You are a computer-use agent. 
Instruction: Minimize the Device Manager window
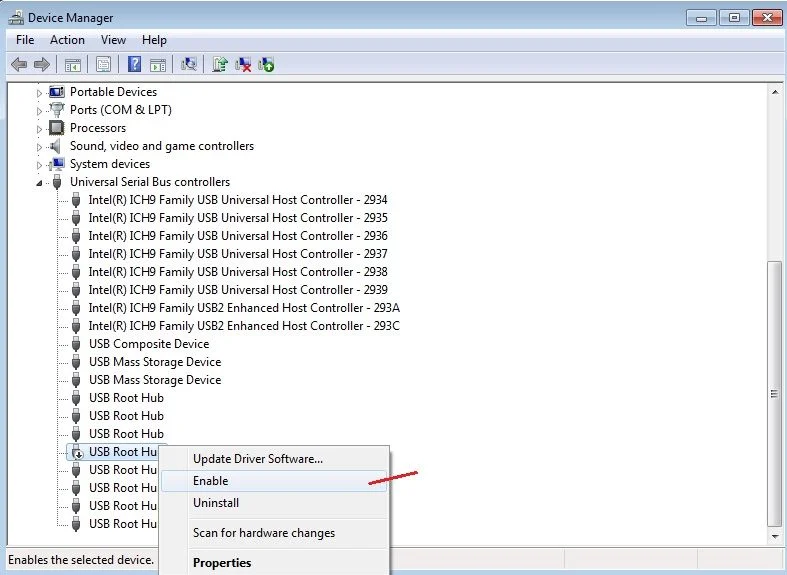(x=702, y=18)
